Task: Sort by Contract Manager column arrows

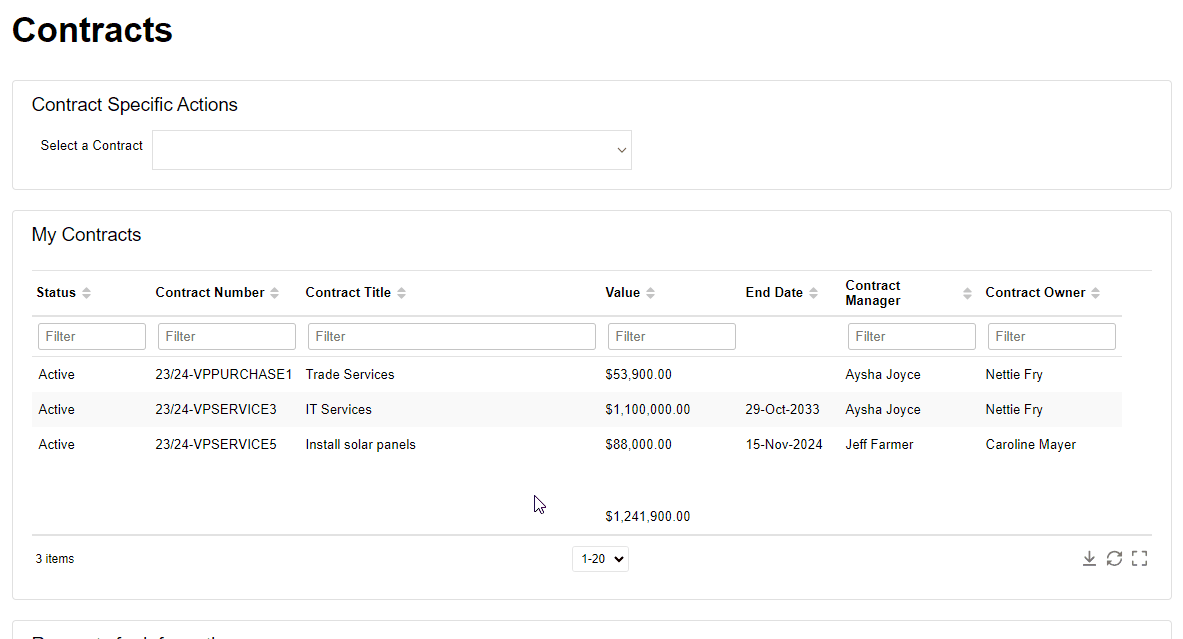Action: (x=967, y=293)
